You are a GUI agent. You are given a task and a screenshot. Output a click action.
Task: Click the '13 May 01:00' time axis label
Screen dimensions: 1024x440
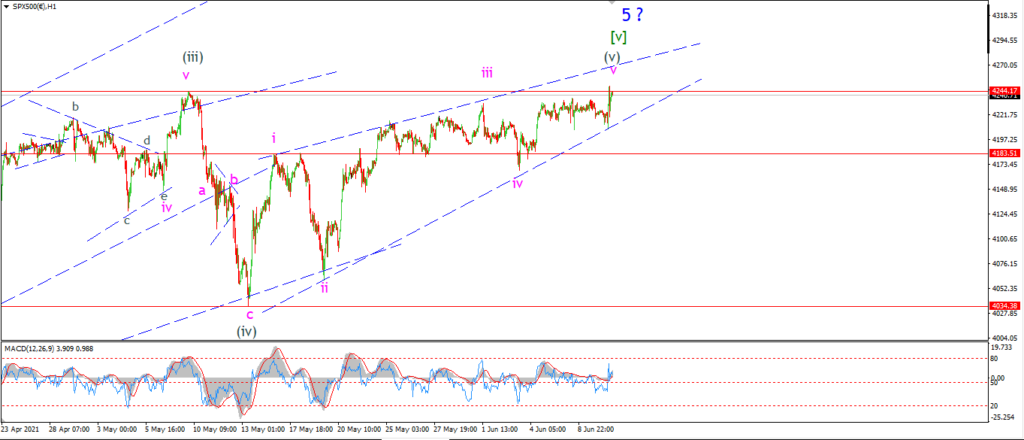coord(261,430)
